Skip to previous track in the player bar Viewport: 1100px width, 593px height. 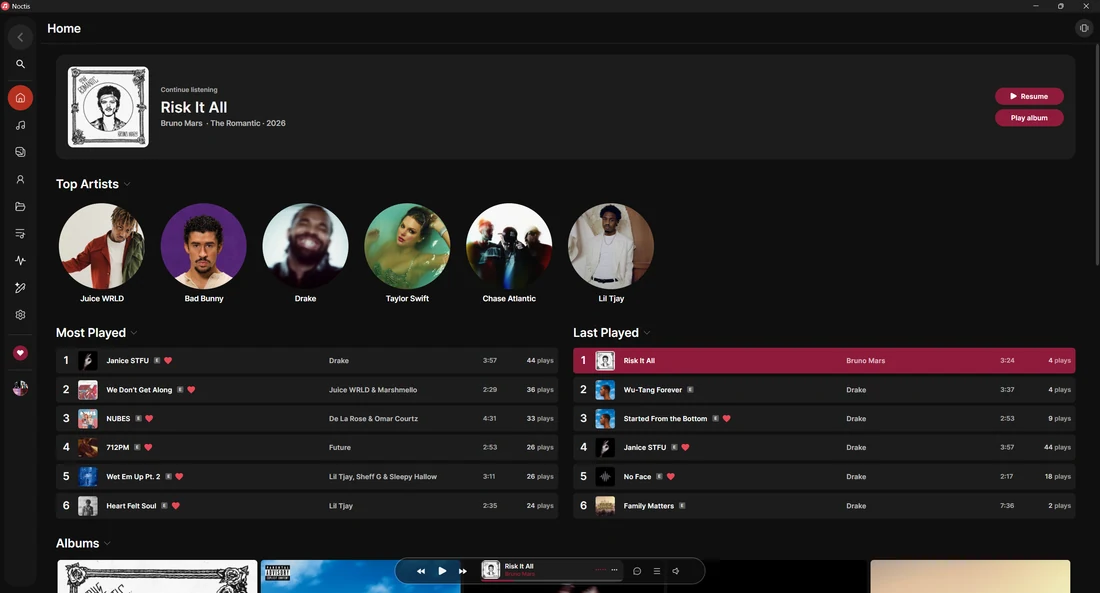click(421, 571)
